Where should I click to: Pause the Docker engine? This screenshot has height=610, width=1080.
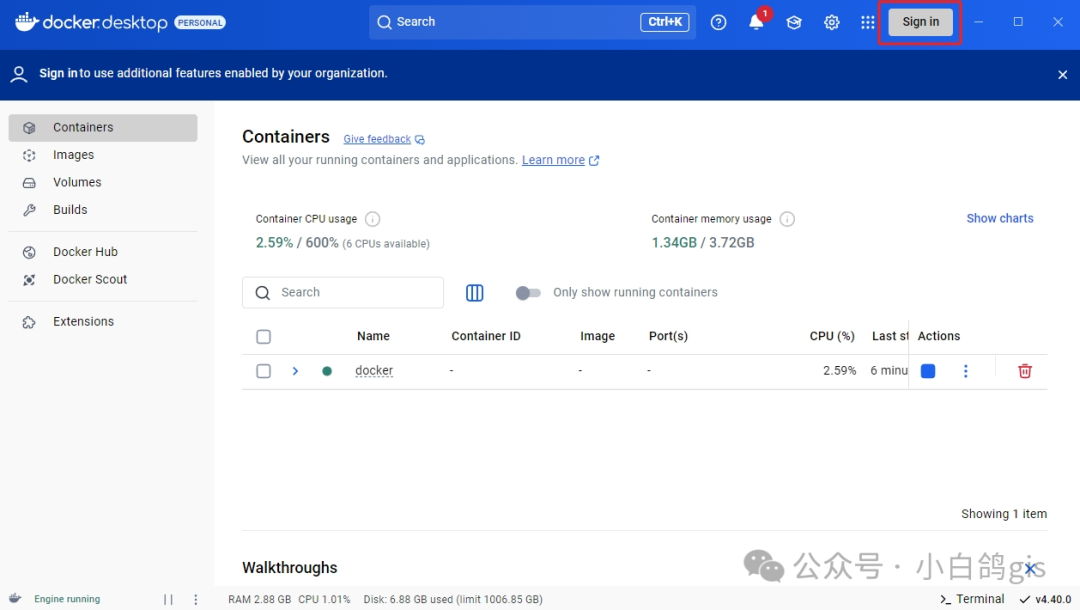168,600
